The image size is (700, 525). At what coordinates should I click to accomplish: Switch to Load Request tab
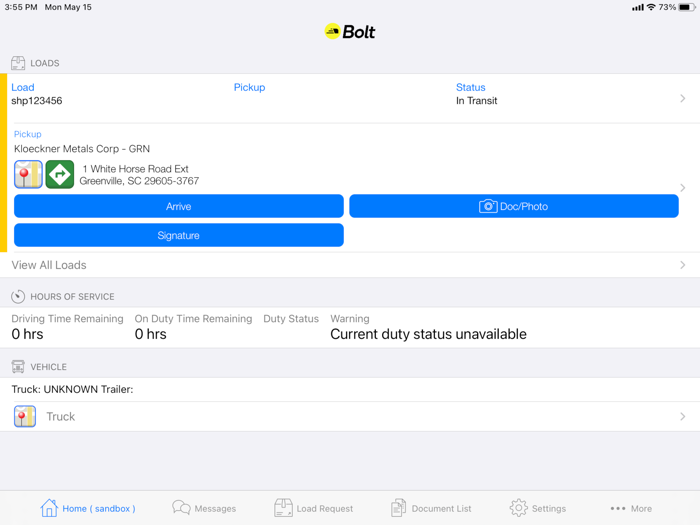313,508
